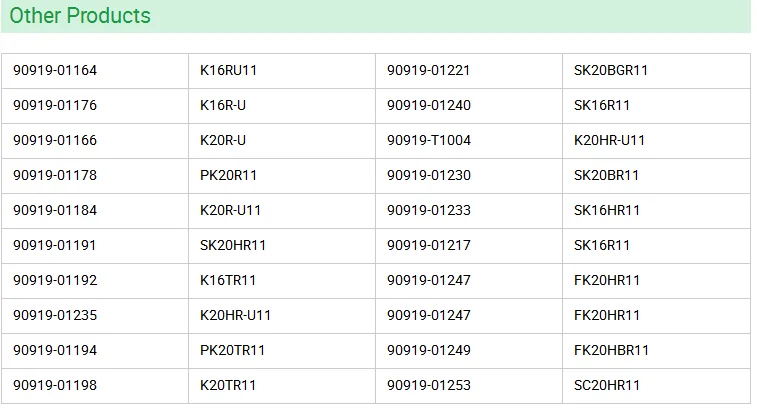Select the K16TR11 product cell
This screenshot has width=757, height=408.
(x=229, y=281)
